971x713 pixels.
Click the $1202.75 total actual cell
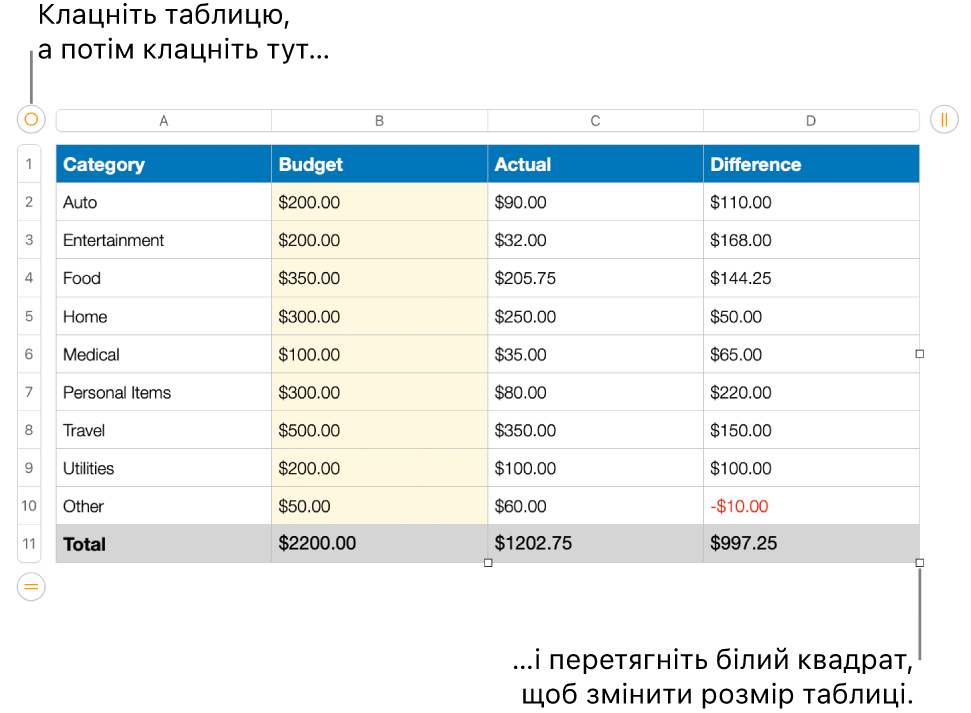tap(595, 543)
